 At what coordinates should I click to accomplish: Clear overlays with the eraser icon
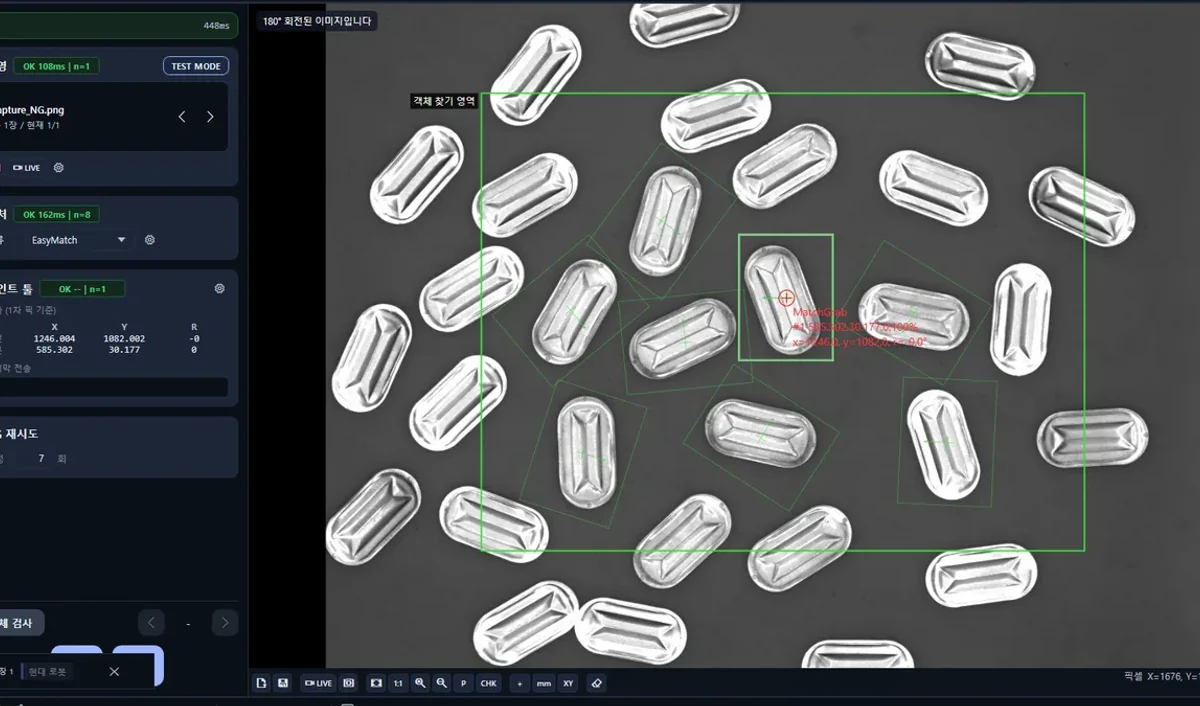pos(597,683)
